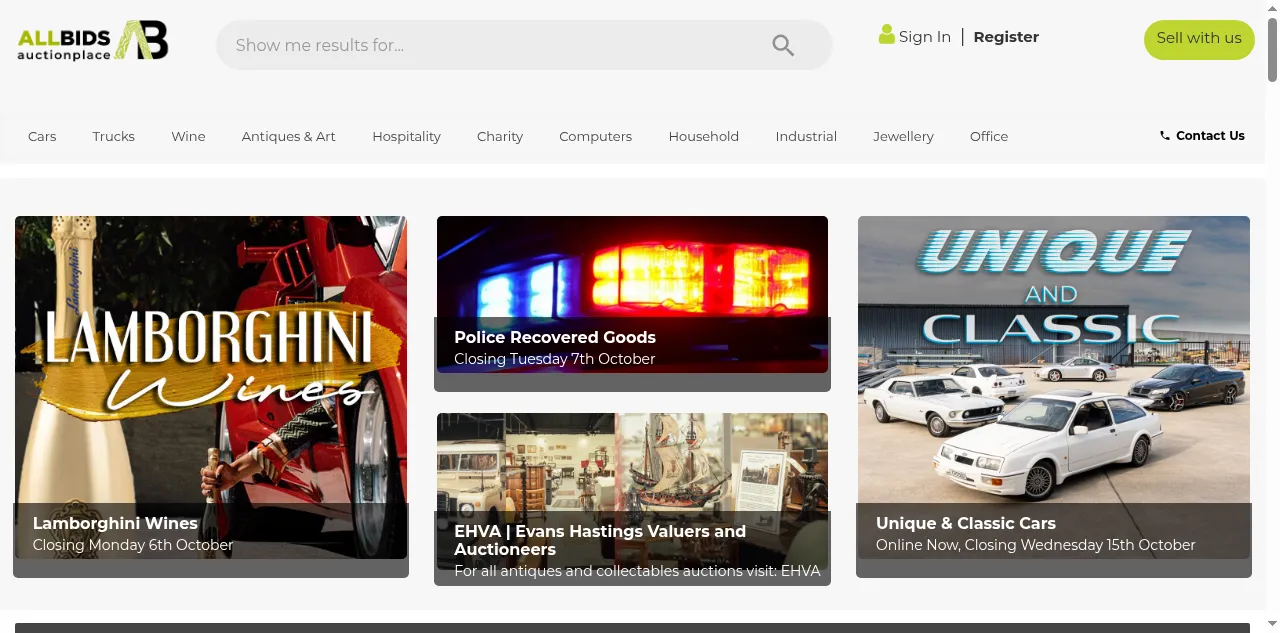
Task: Click the 'Unique & Classic Cars' caption title
Action: pyautogui.click(x=966, y=523)
